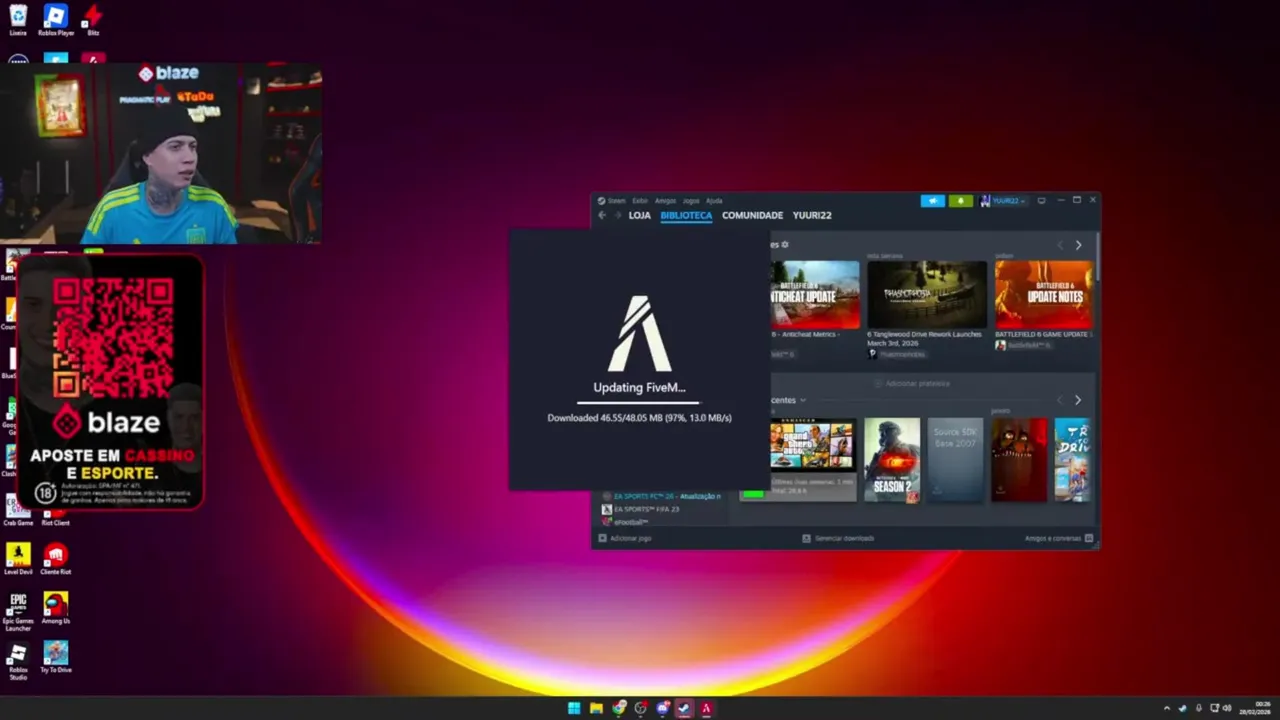Go forward using Steam's forward arrow
The height and width of the screenshot is (720, 1280).
[x=617, y=215]
